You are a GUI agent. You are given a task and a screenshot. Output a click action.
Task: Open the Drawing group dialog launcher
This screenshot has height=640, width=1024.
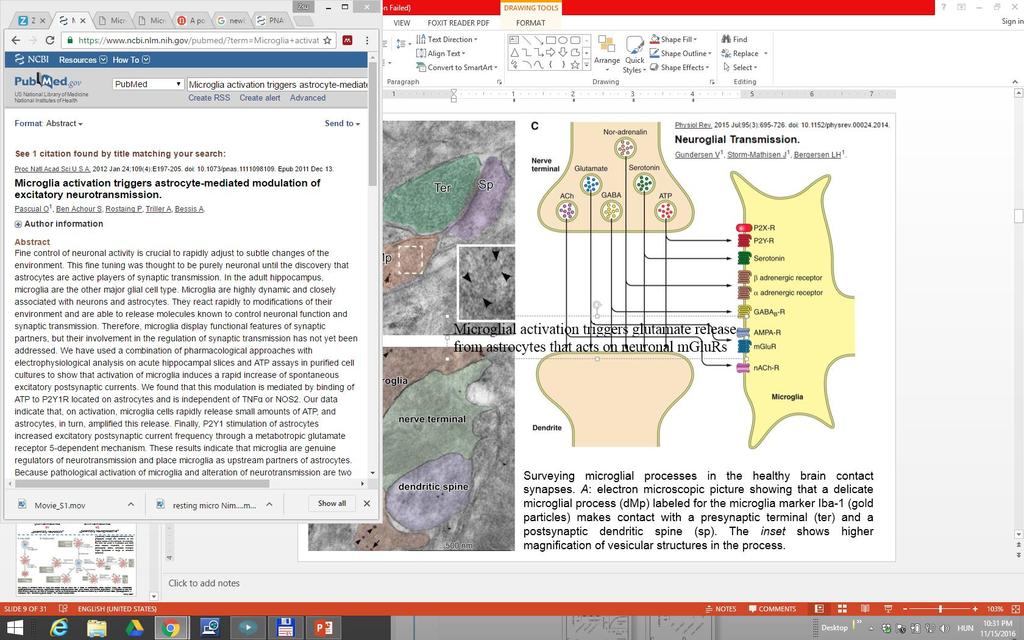point(711,82)
